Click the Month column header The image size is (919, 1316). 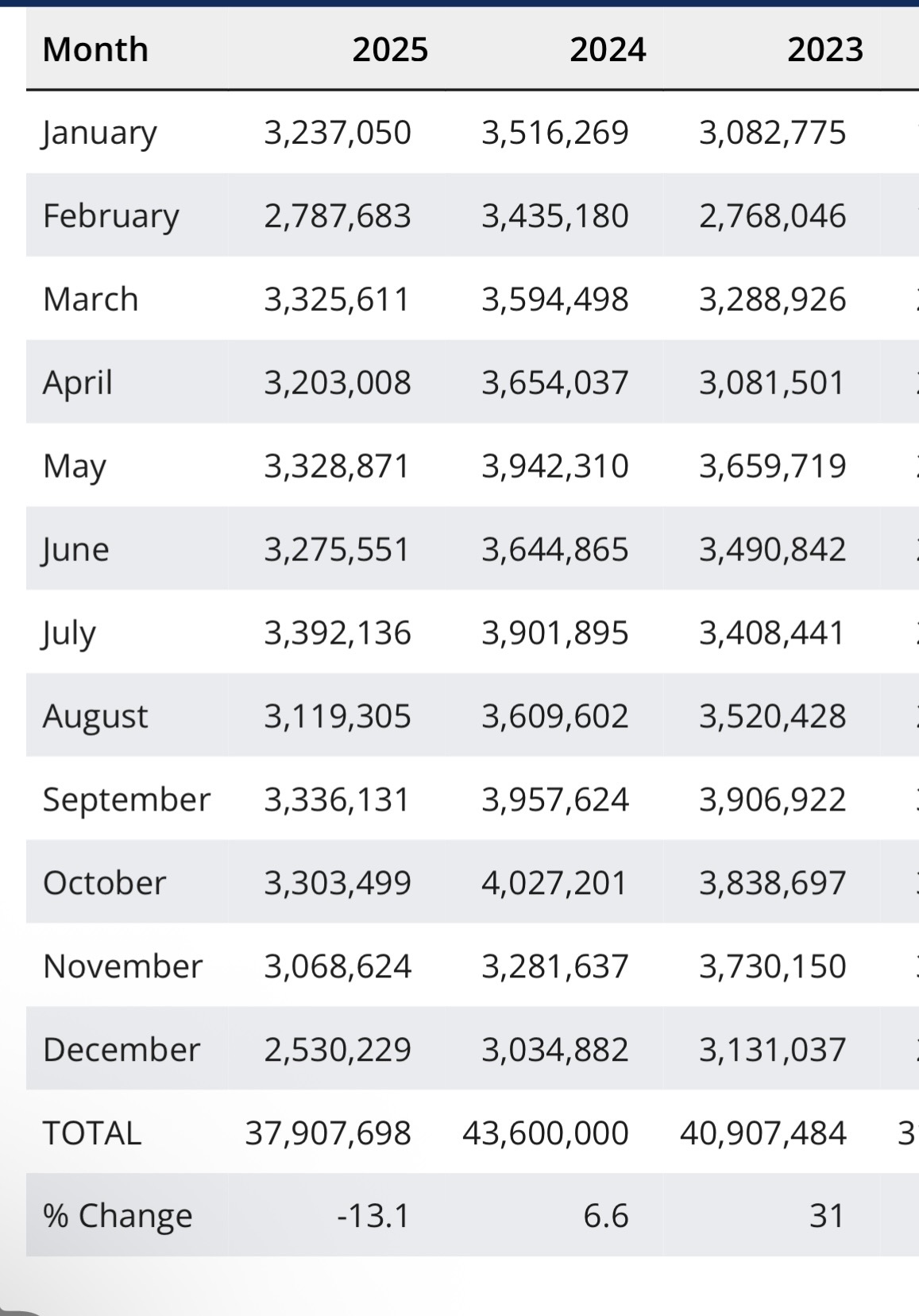pos(95,49)
